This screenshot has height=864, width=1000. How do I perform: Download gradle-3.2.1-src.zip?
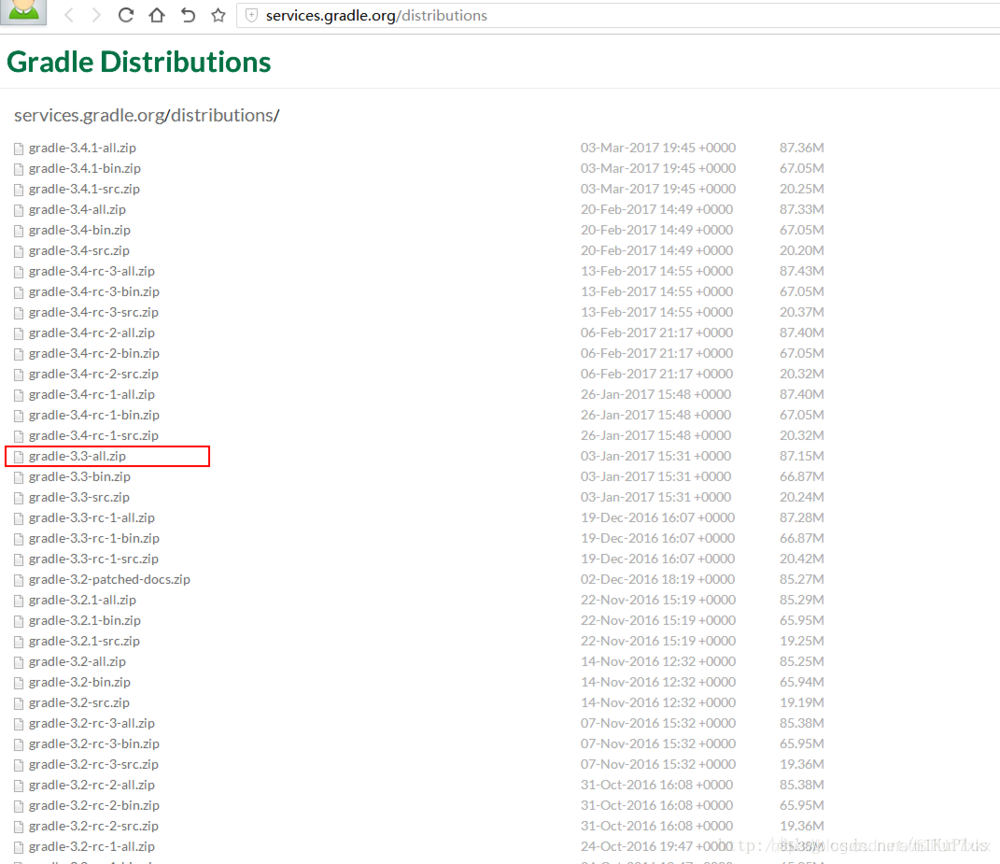tap(84, 641)
